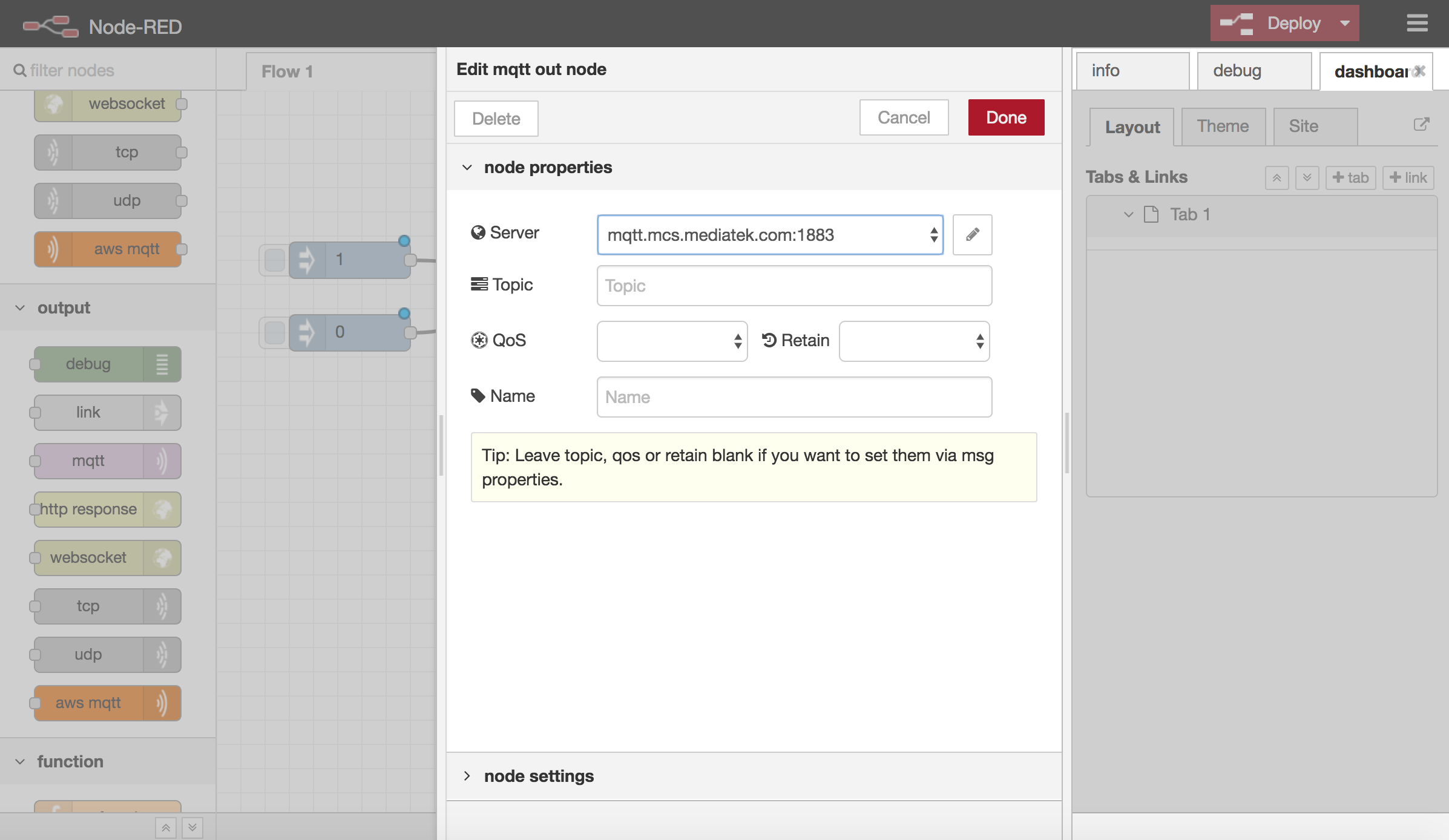Click the search magnifier in filter nodes
The height and width of the screenshot is (840, 1449).
pyautogui.click(x=19, y=71)
